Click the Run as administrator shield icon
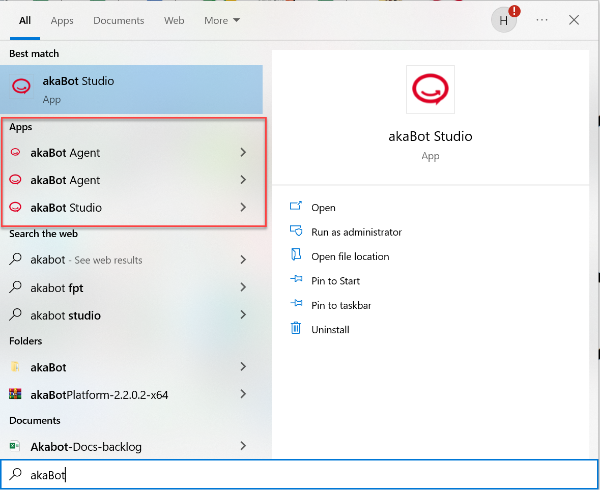The height and width of the screenshot is (490, 600). tap(296, 231)
